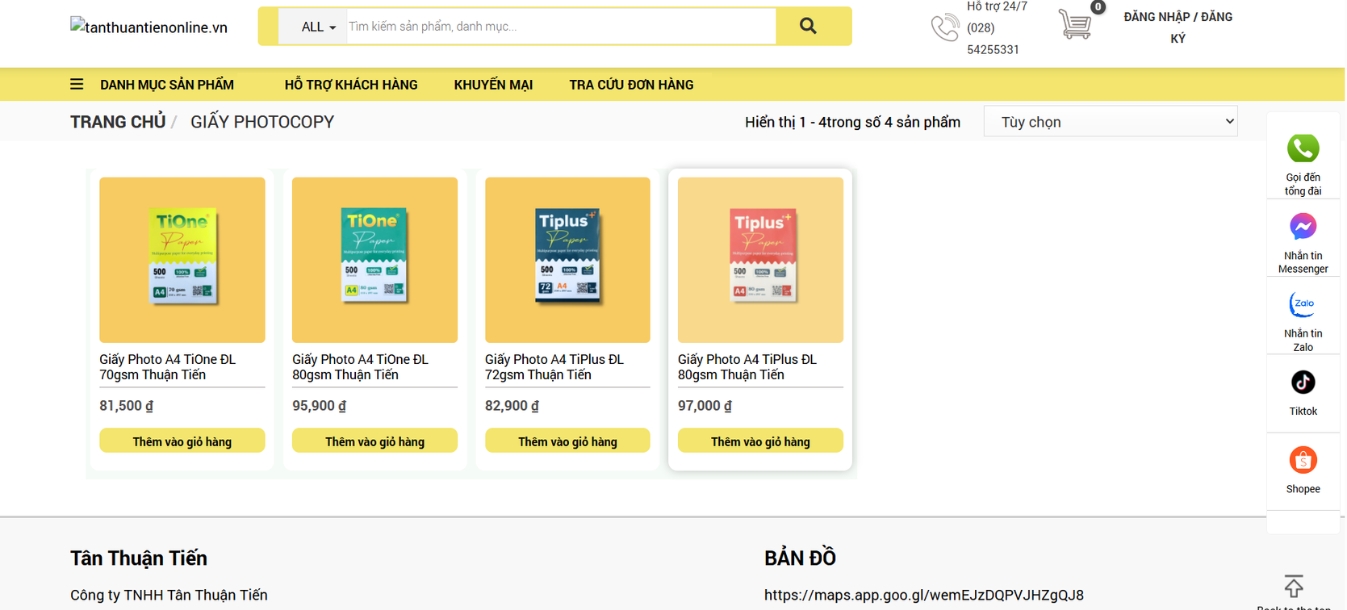The height and width of the screenshot is (610, 1347).
Task: Click the product count display text
Action: [x=853, y=122]
